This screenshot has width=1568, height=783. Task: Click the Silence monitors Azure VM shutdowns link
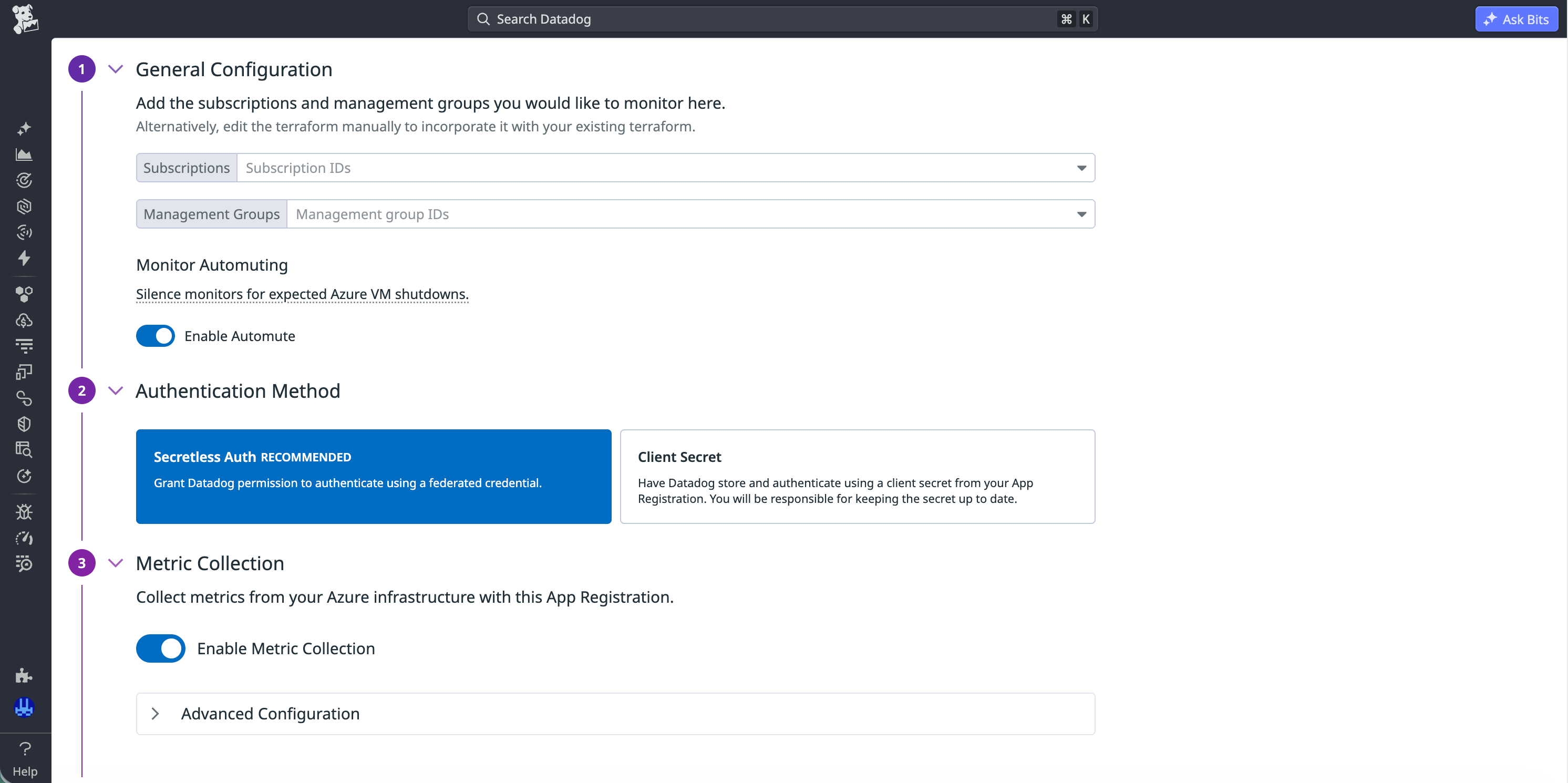coord(302,294)
